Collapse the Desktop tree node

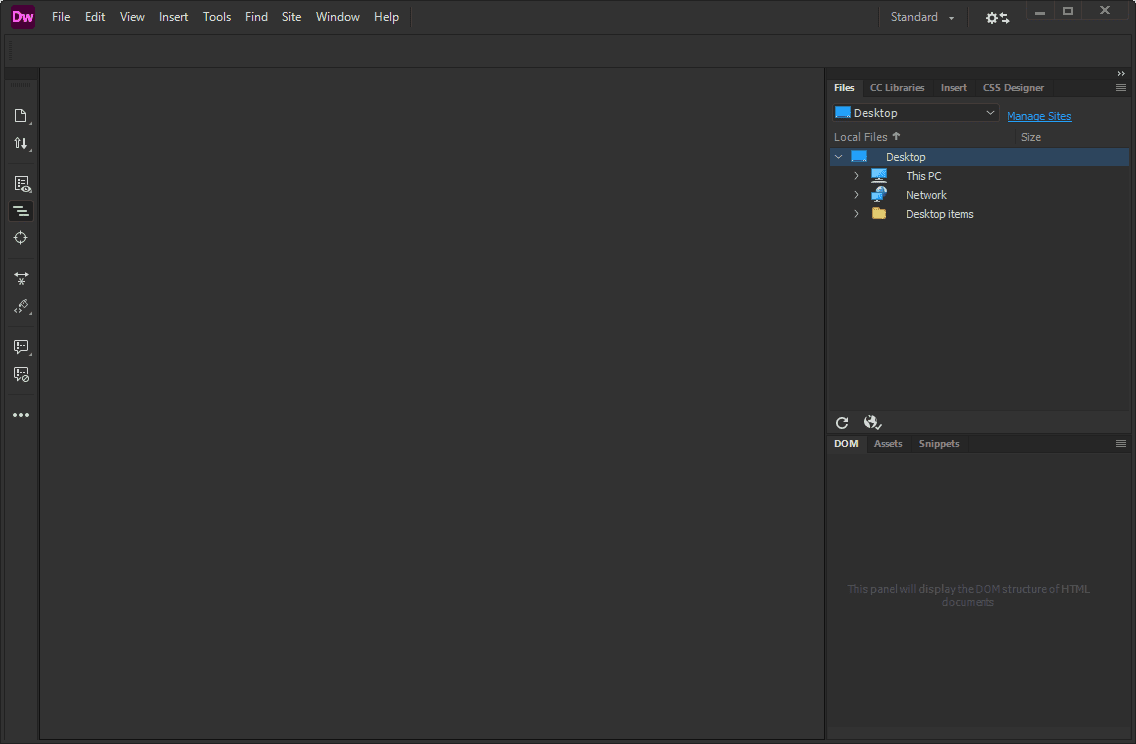coord(838,156)
